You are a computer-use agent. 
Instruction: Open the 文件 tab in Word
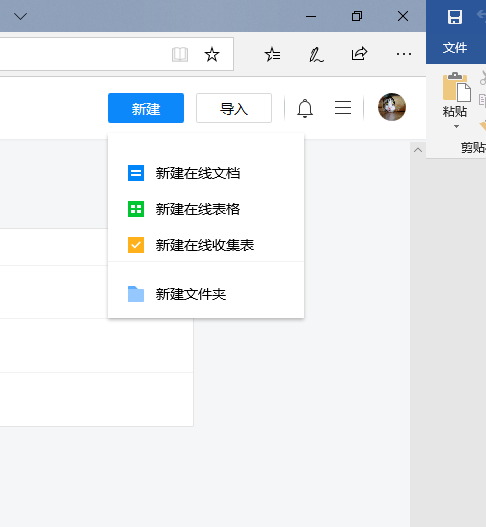coord(455,48)
